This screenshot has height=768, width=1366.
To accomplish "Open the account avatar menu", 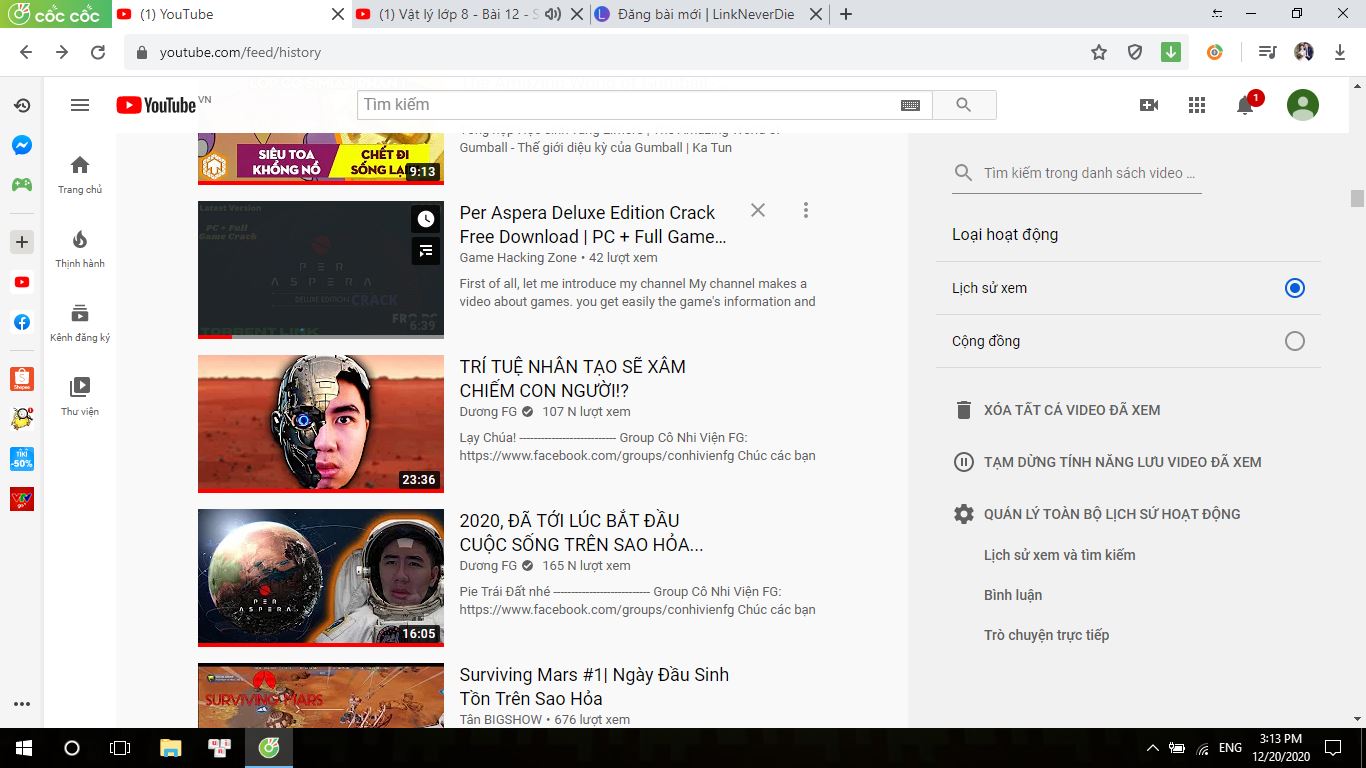I will point(1302,105).
